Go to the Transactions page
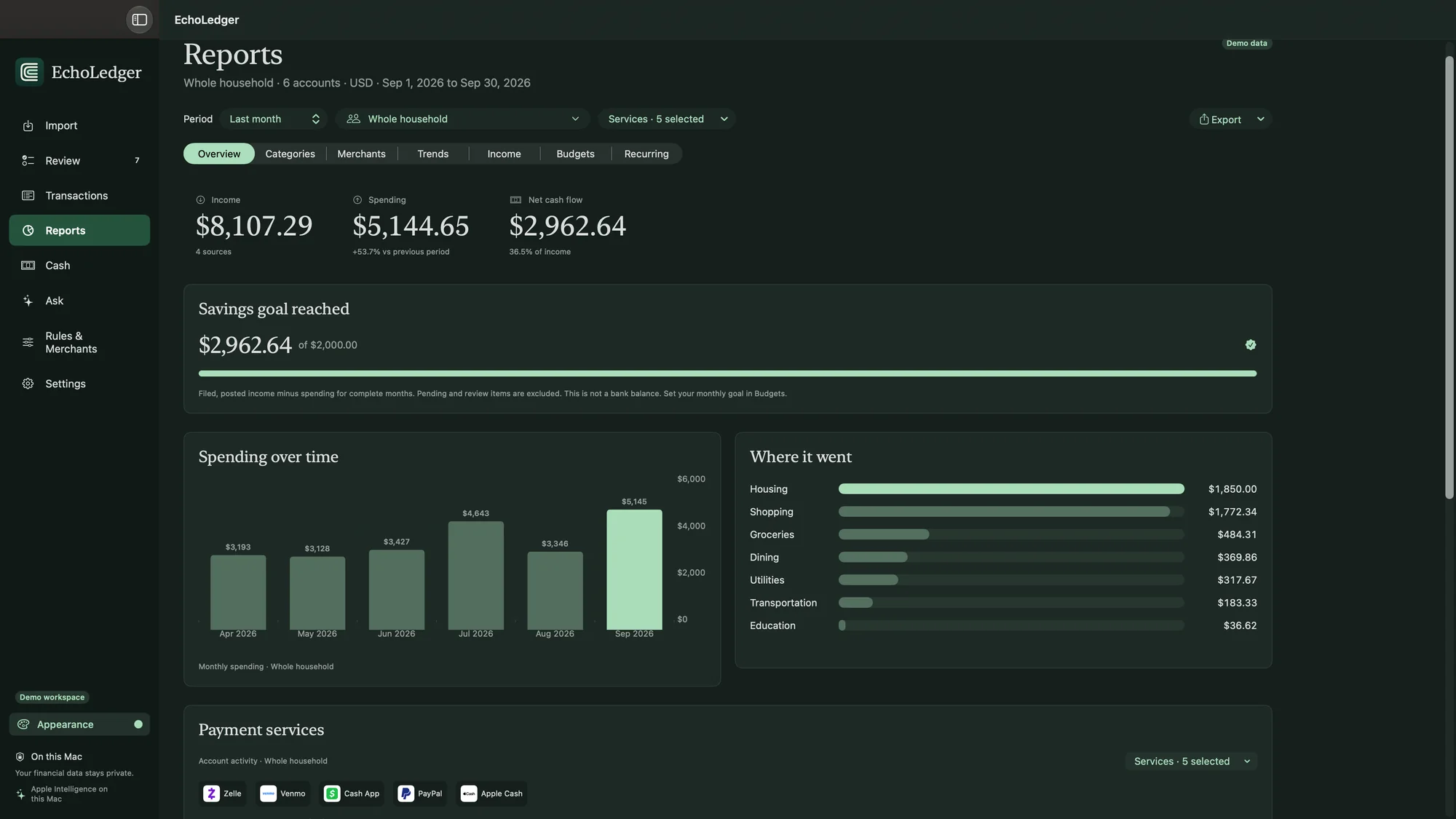This screenshot has width=1456, height=819. (x=79, y=196)
